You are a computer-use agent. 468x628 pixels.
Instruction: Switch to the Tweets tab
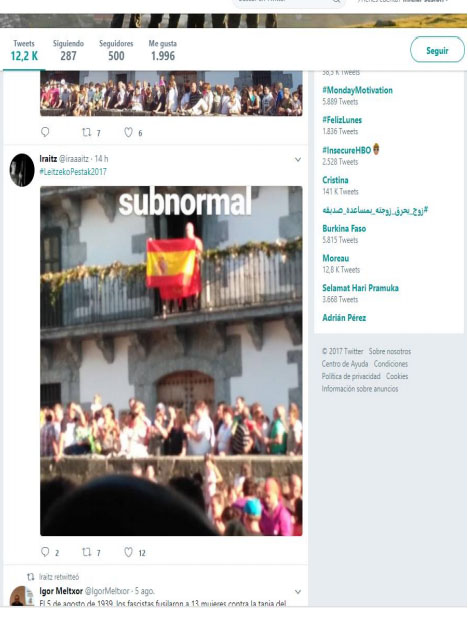[24, 50]
